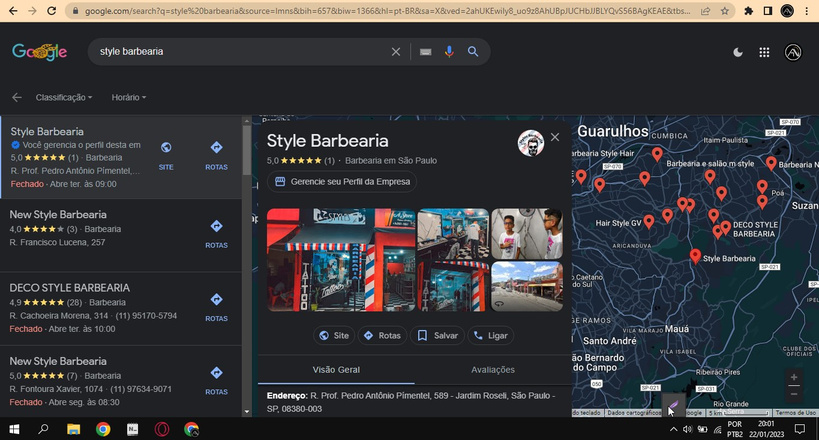Zoom in on the map
Screen dimensions: 819x440
[x=794, y=378]
